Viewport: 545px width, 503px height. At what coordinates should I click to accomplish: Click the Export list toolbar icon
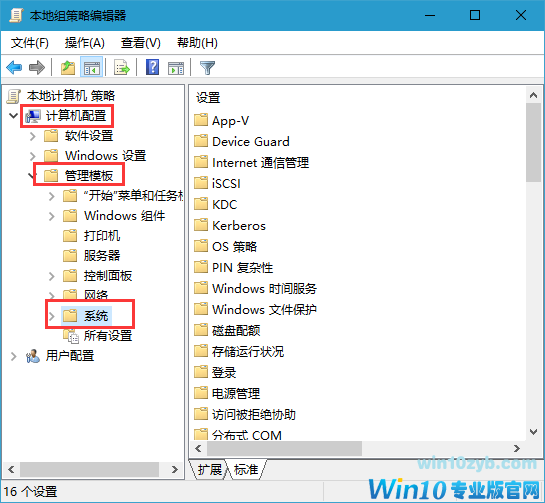[122, 67]
